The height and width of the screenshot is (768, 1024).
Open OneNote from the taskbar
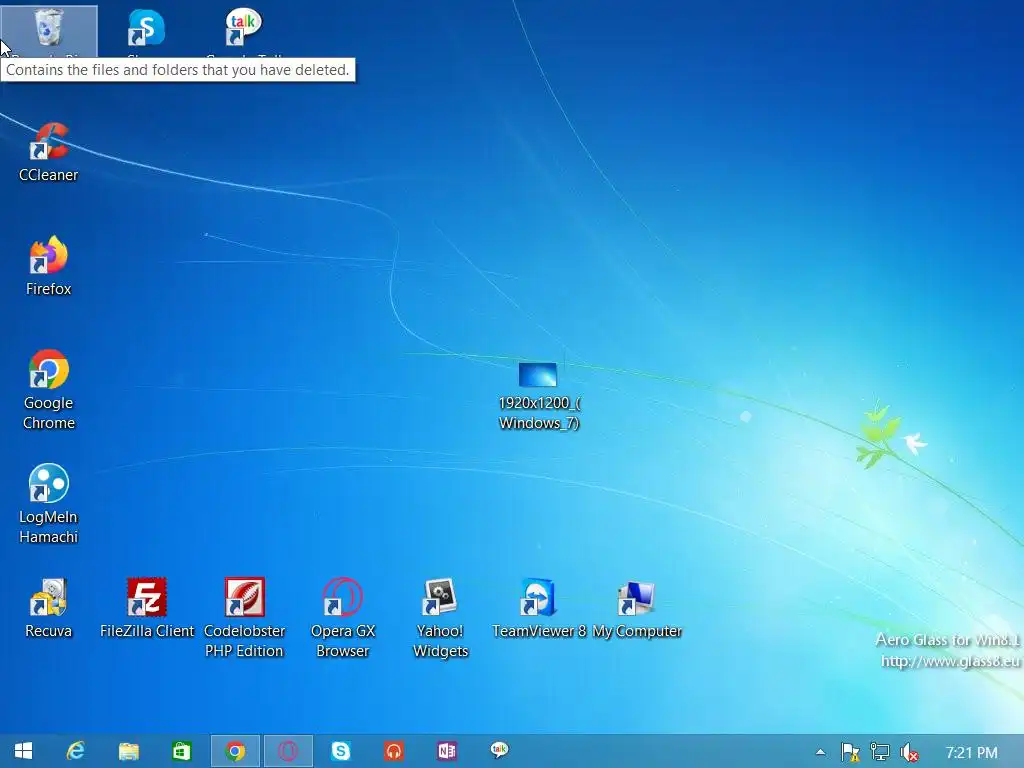click(x=447, y=751)
